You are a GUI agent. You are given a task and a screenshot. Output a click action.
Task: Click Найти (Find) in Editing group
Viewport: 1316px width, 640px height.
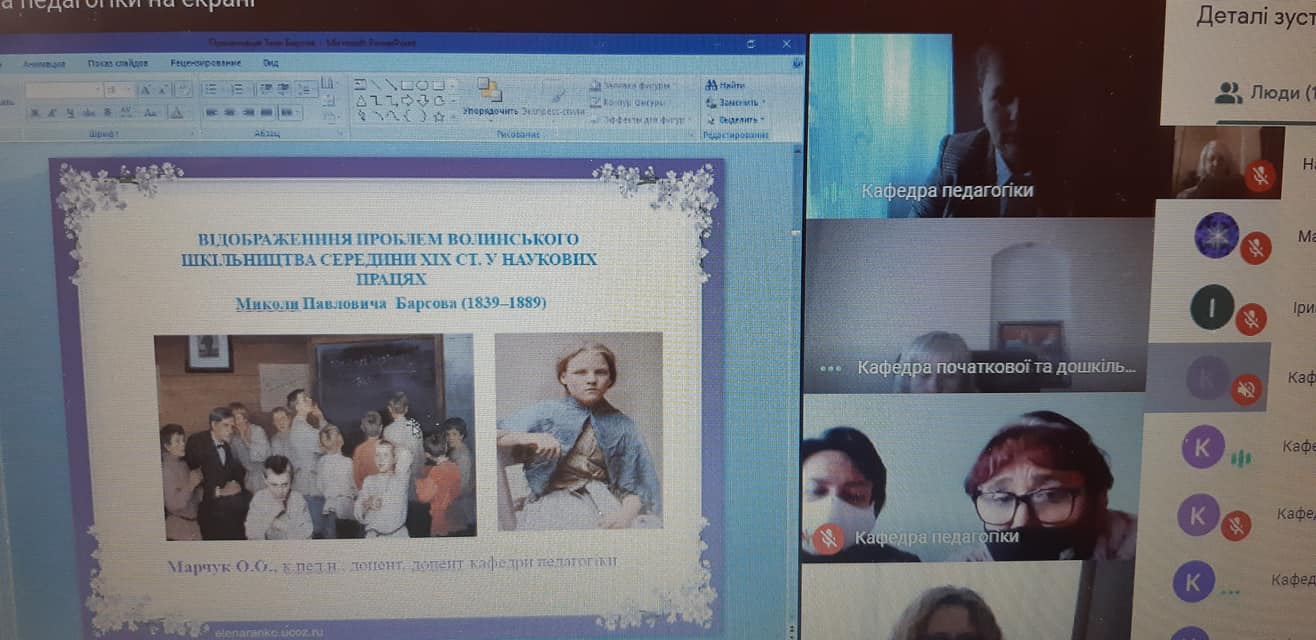726,85
